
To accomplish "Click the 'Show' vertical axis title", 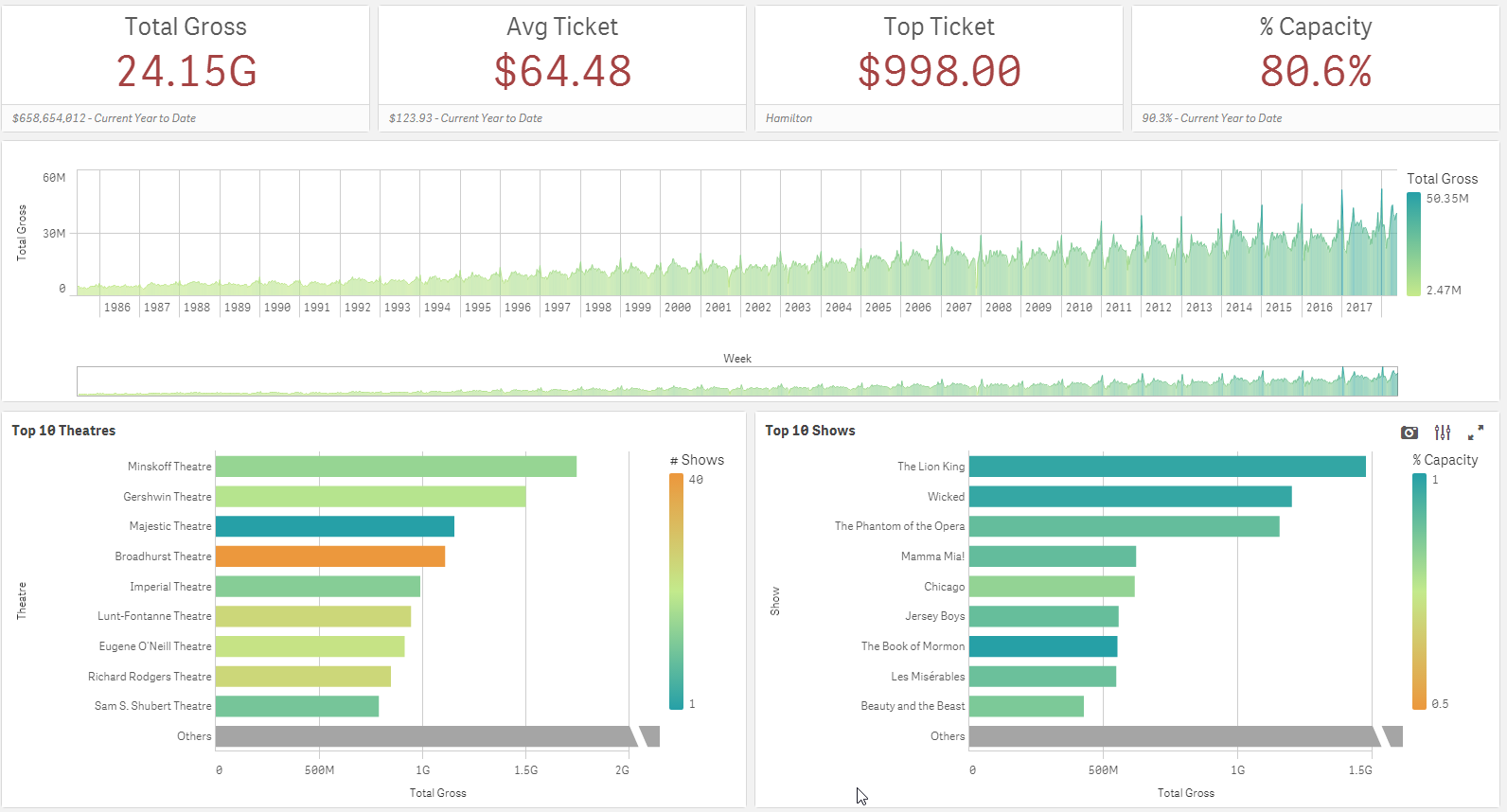I will [775, 601].
